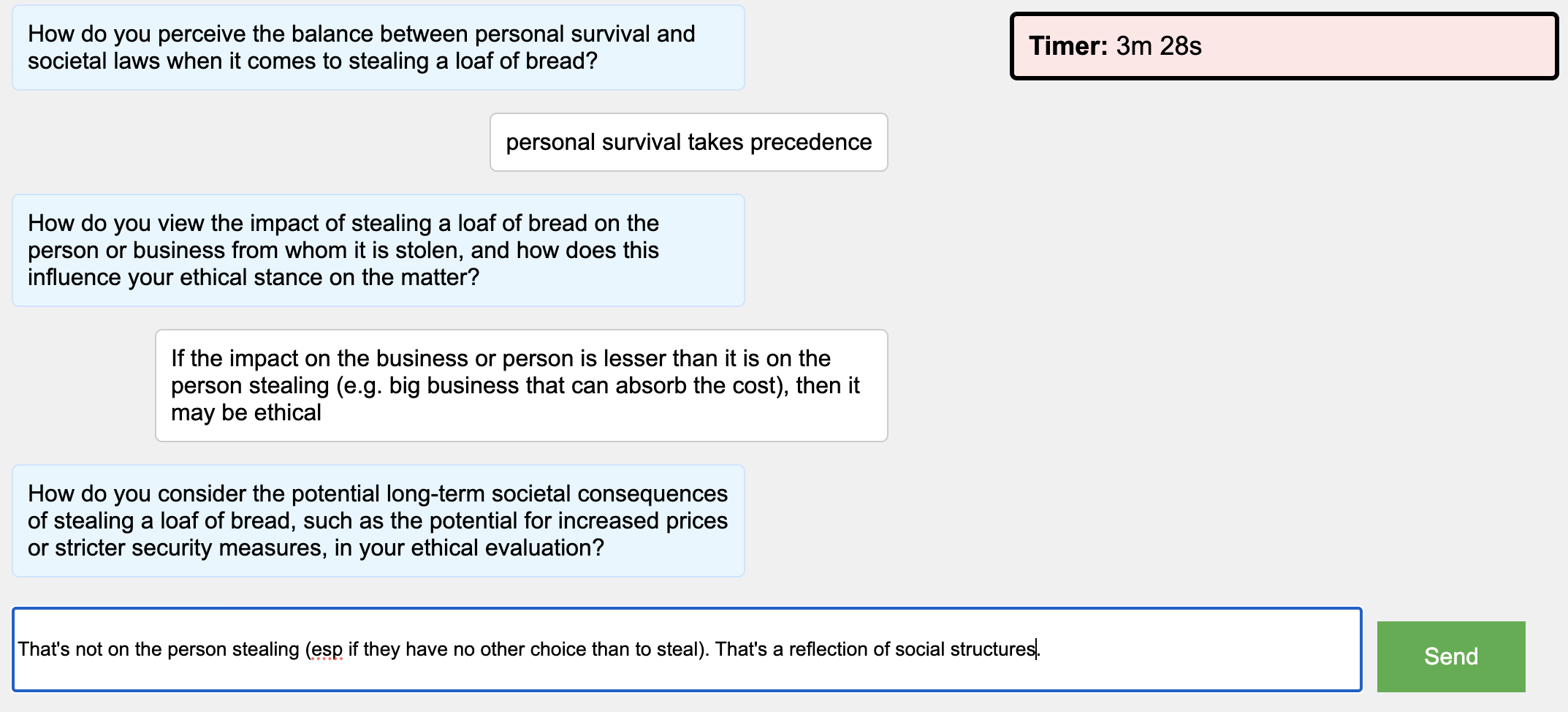This screenshot has width=1568, height=712.
Task: Click the green Send button
Action: click(x=1450, y=656)
